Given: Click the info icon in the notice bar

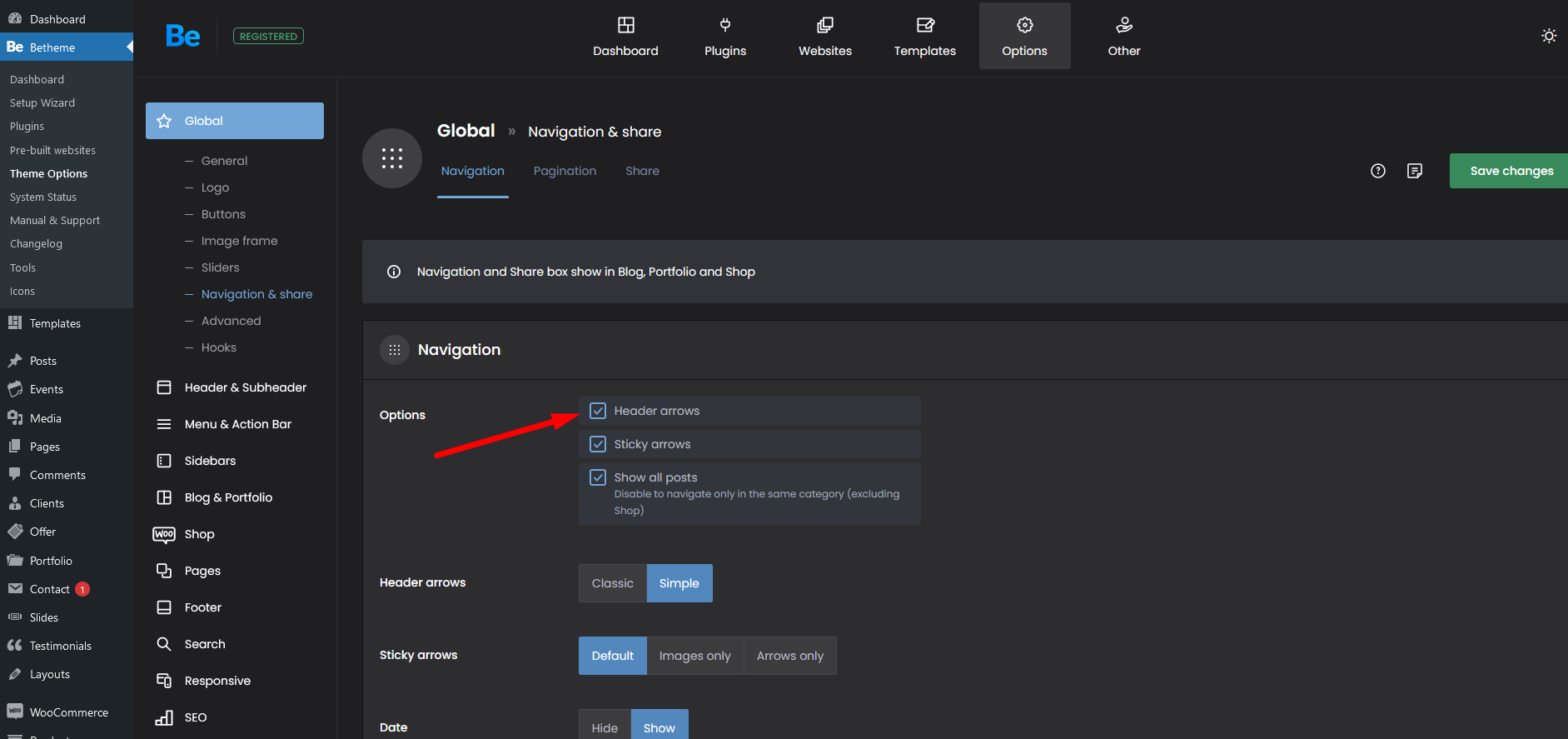Looking at the screenshot, I should (x=394, y=272).
